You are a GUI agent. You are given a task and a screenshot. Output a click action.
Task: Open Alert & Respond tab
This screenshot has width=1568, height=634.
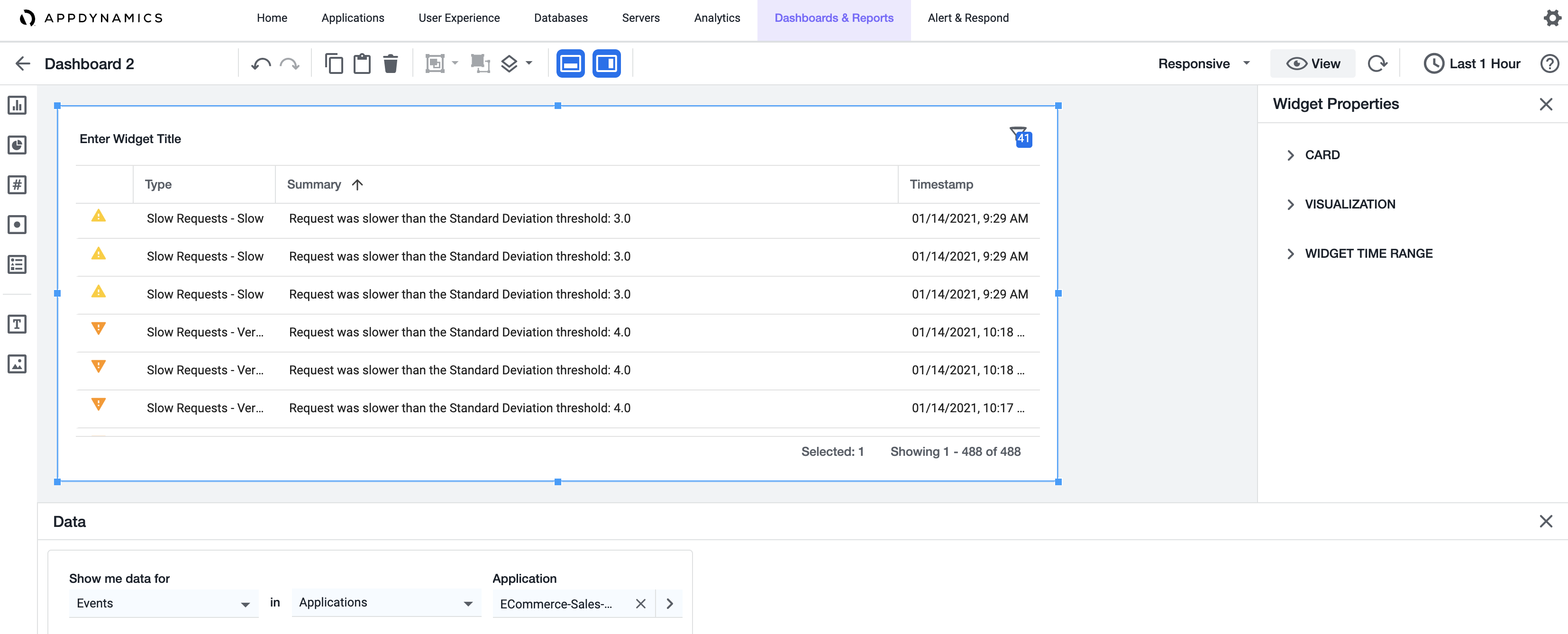(968, 18)
